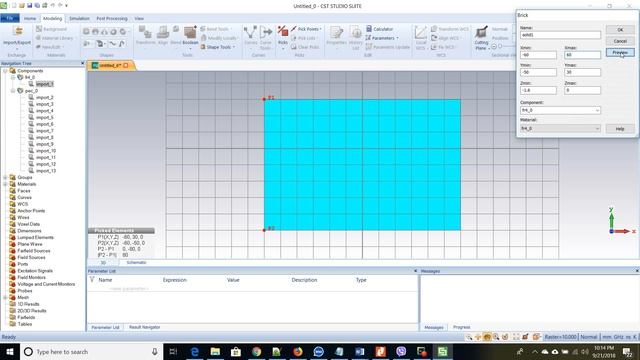The width and height of the screenshot is (640, 360).
Task: Open the File menu
Action: 10,18
